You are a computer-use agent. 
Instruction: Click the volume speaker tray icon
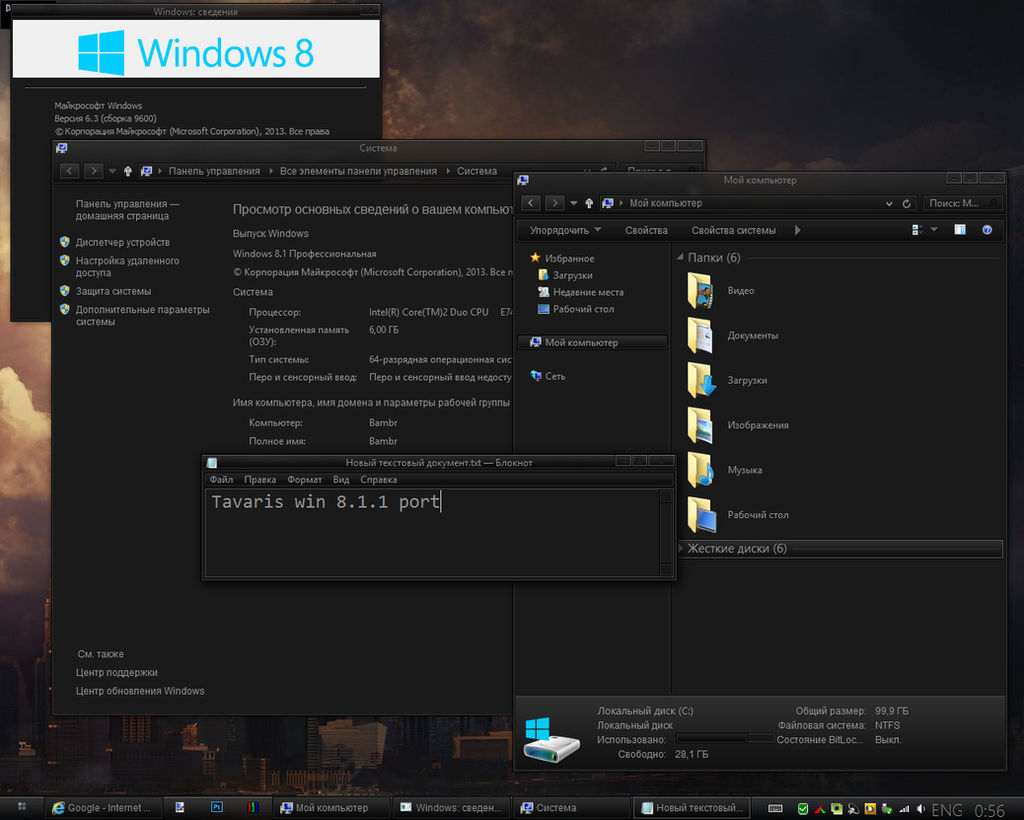(x=919, y=808)
